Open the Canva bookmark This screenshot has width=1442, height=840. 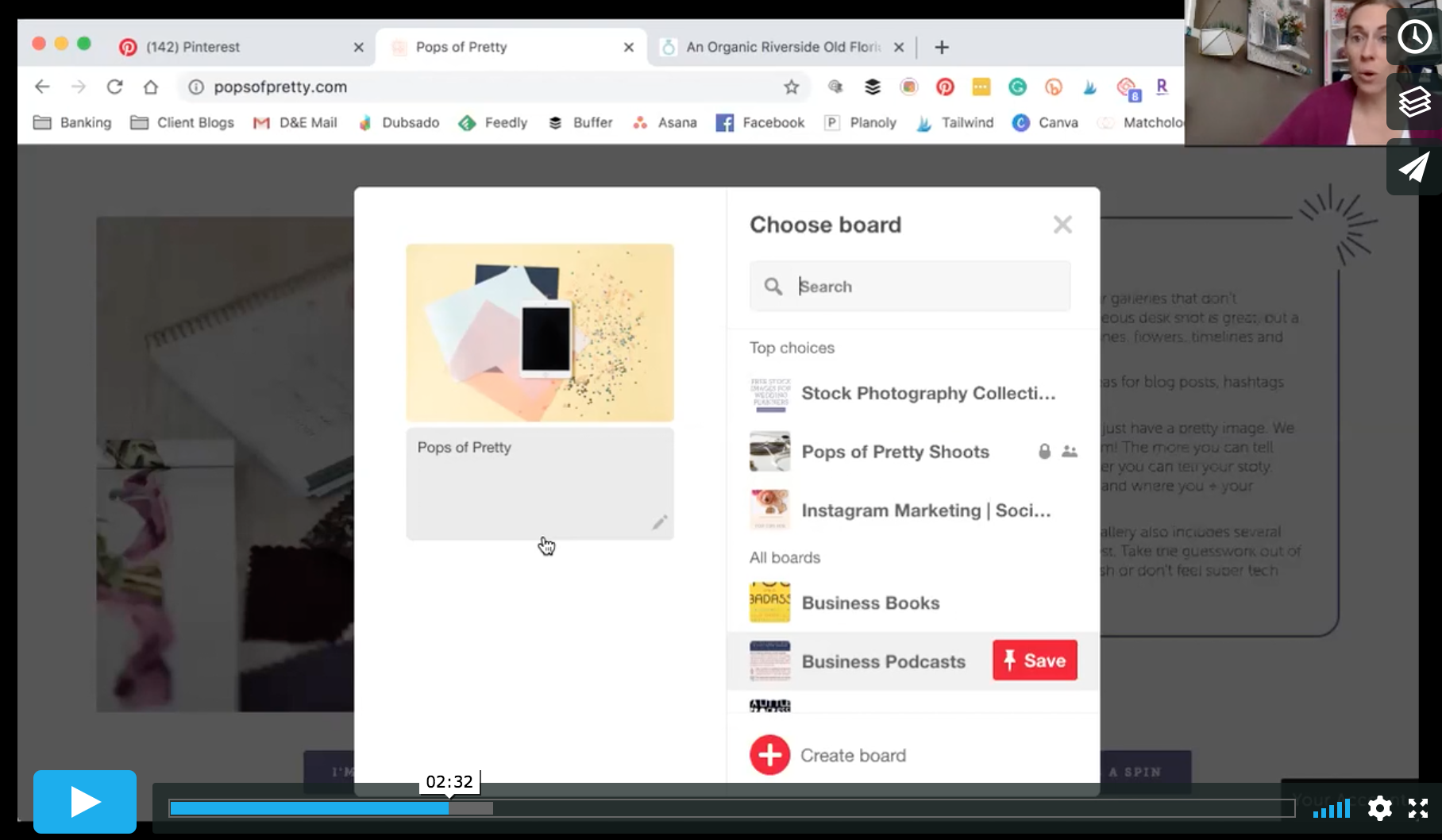click(1046, 122)
